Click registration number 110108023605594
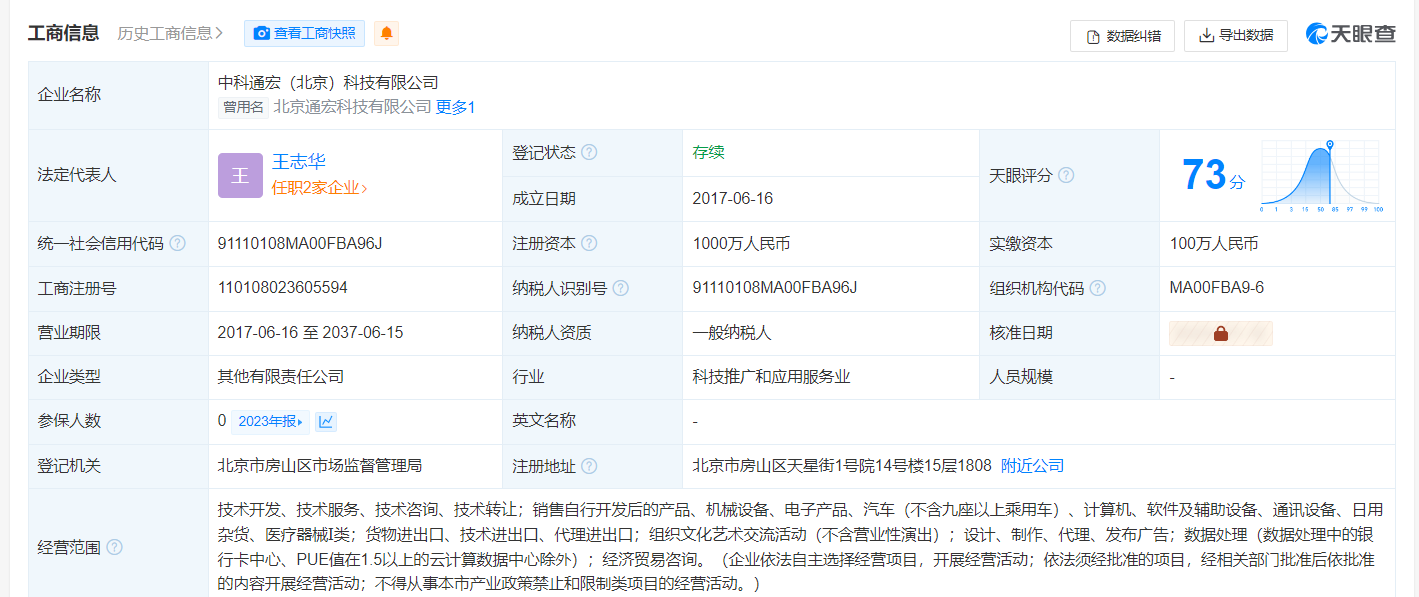The height and width of the screenshot is (597, 1419). 283,288
